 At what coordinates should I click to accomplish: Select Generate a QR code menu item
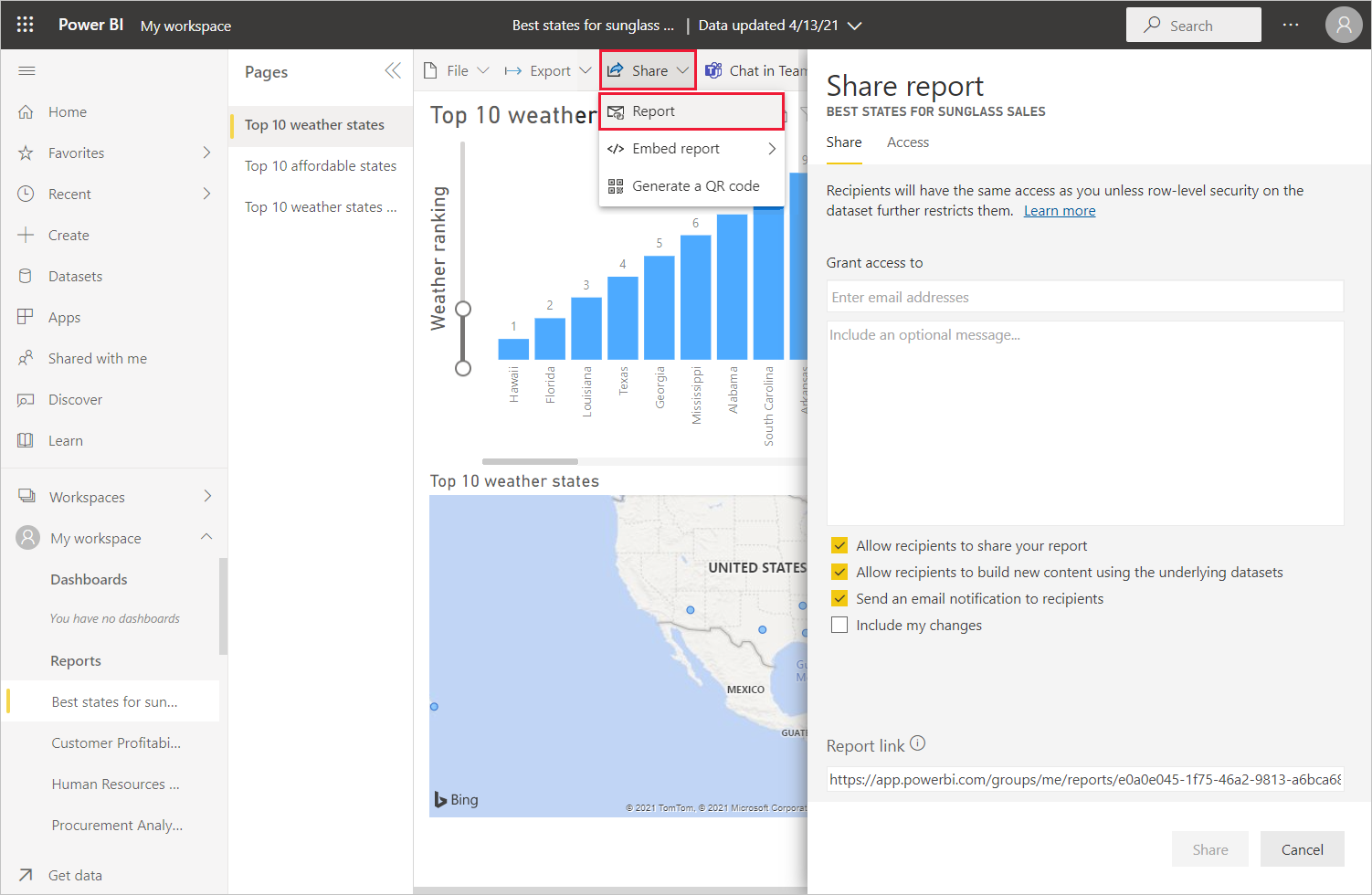694,186
